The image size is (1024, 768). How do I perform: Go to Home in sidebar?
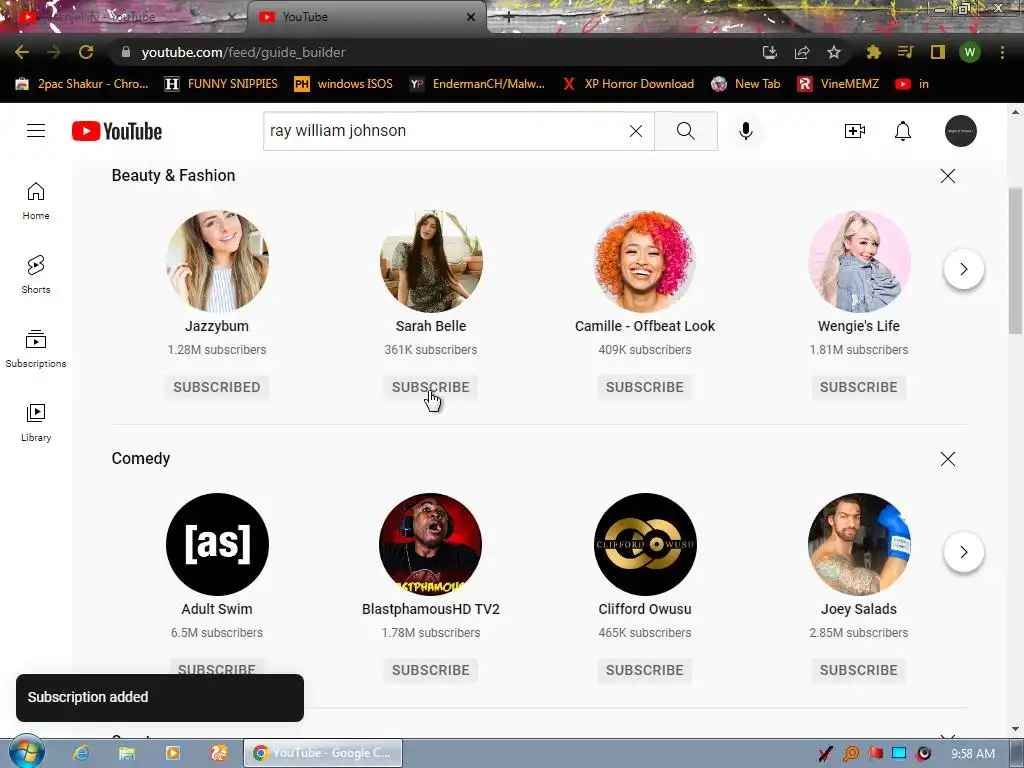pyautogui.click(x=36, y=200)
